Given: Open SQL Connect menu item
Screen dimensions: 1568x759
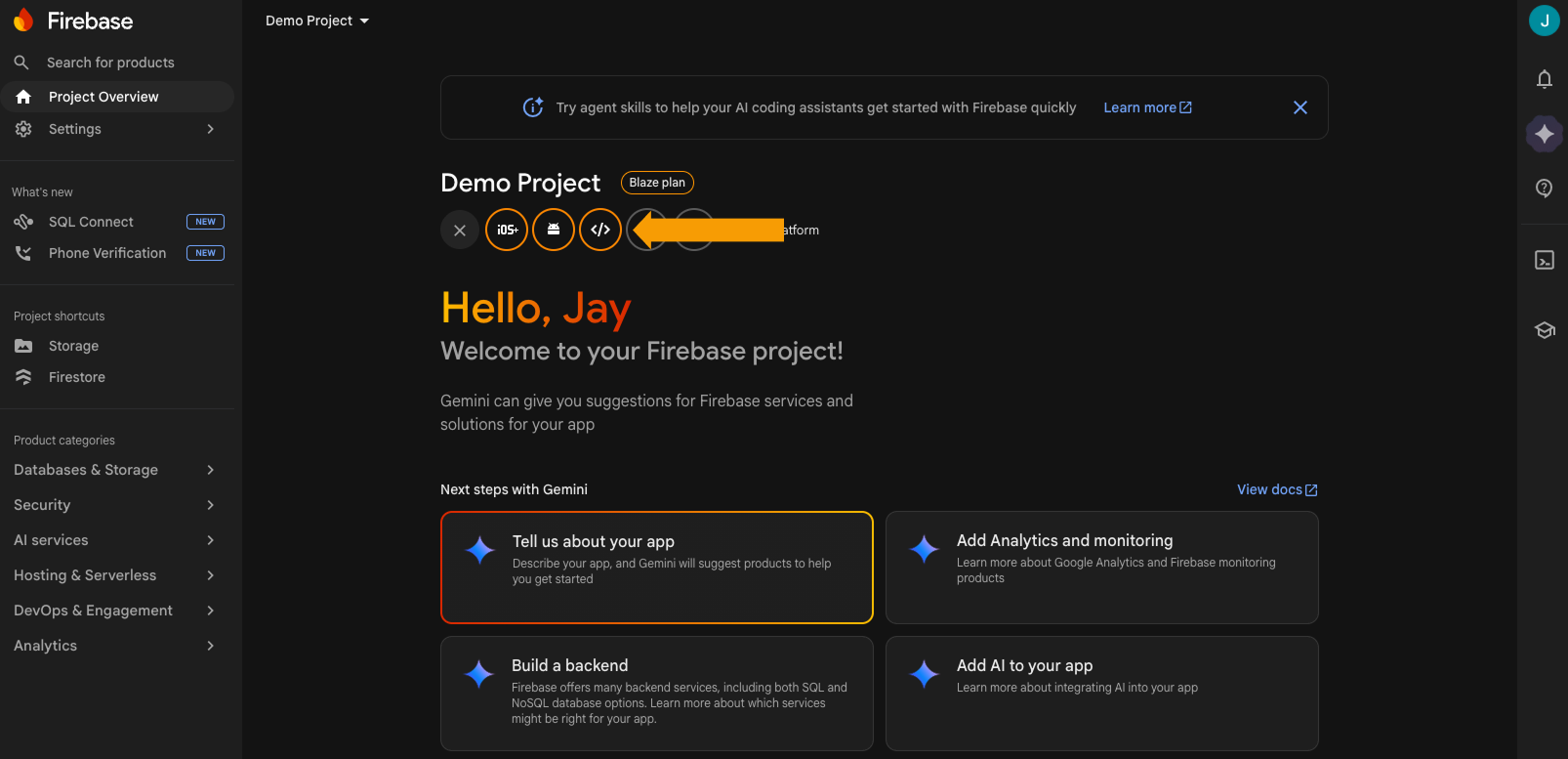Looking at the screenshot, I should click(x=117, y=222).
